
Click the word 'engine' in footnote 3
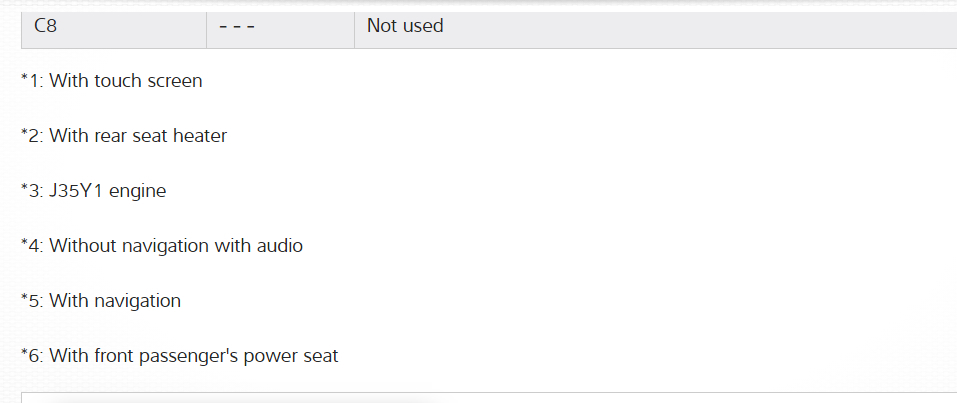137,191
